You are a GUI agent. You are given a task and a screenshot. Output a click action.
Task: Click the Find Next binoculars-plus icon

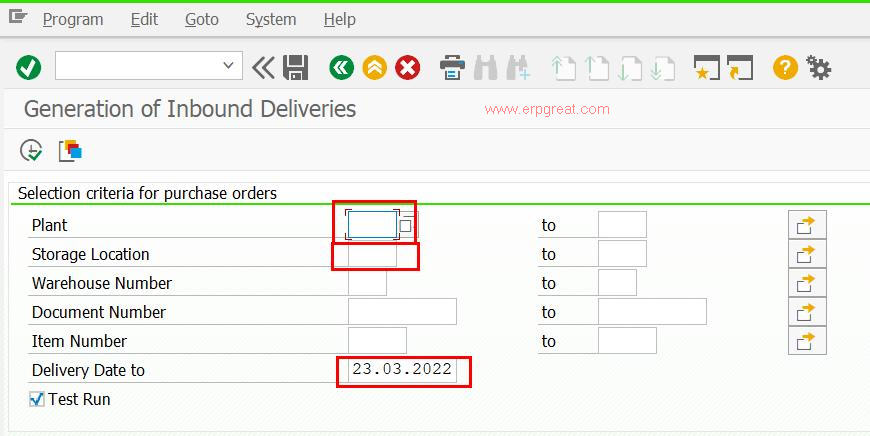point(519,68)
